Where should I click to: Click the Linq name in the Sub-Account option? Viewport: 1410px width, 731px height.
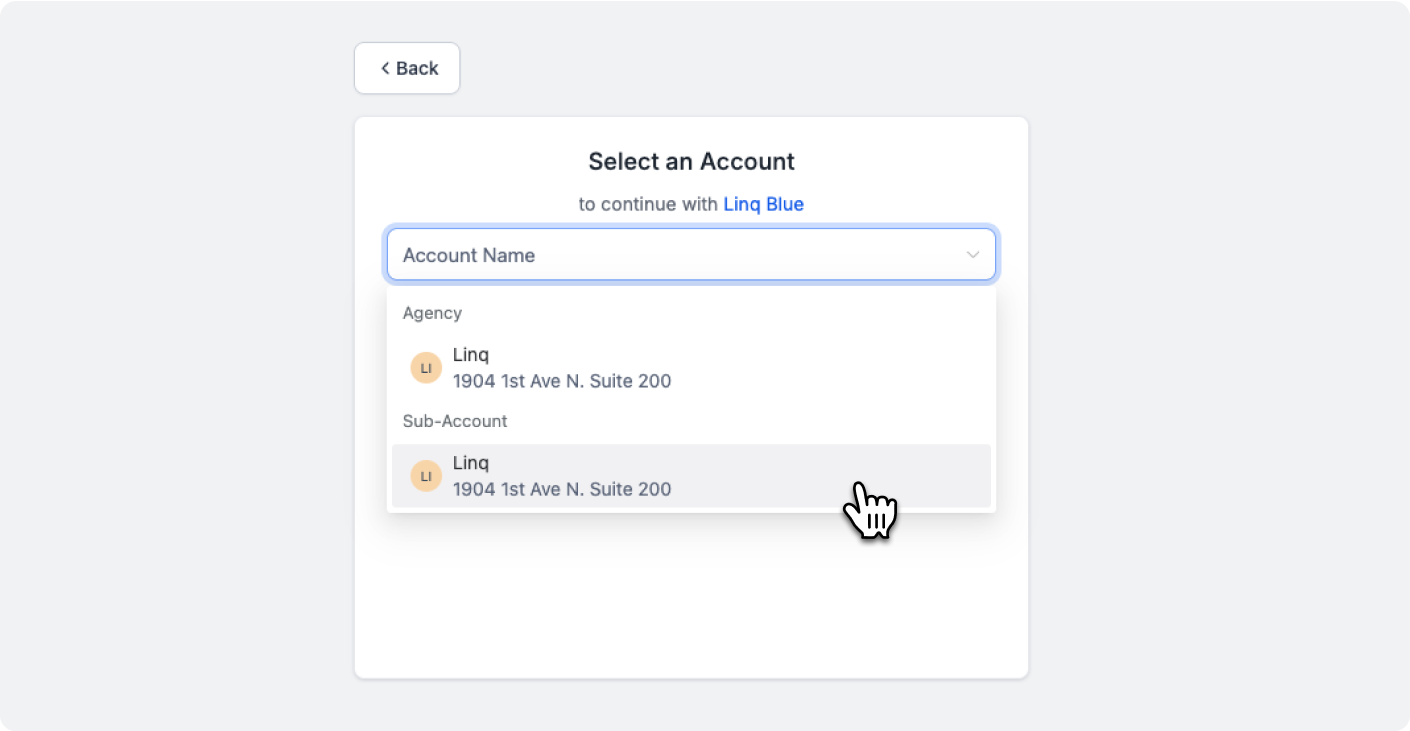(471, 463)
